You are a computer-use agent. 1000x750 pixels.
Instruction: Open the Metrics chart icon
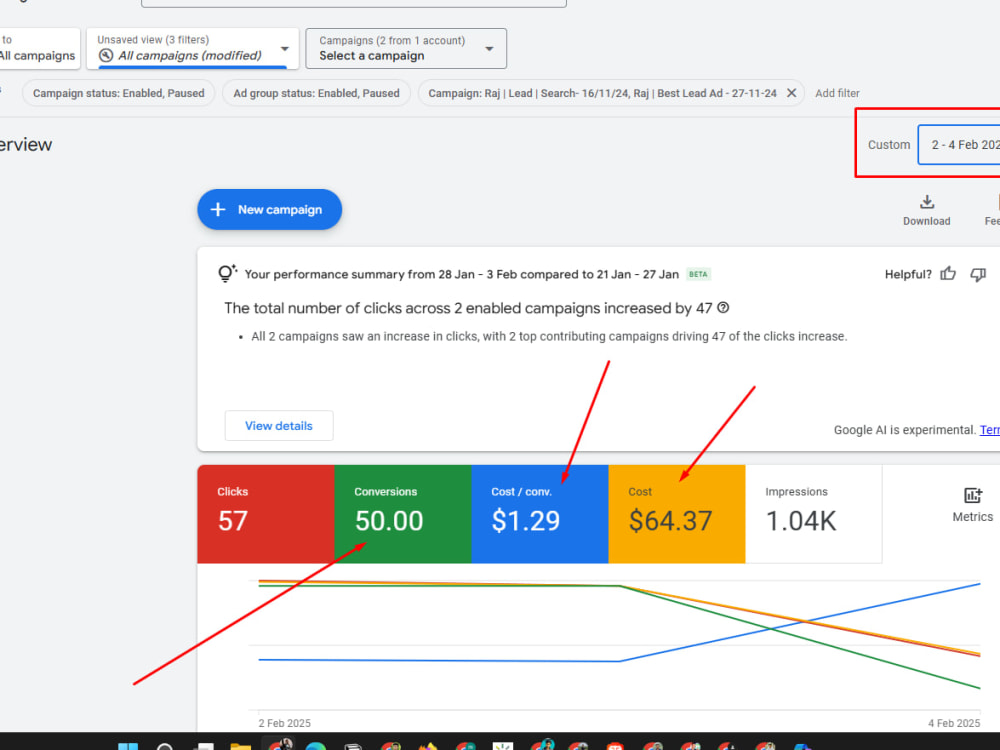[x=973, y=496]
